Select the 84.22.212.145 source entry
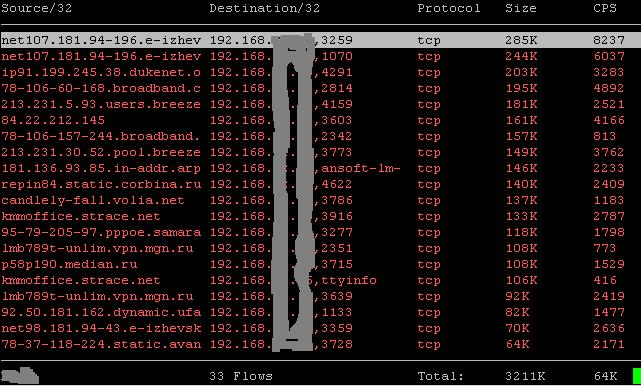The height and width of the screenshot is (386, 641). coord(53,120)
